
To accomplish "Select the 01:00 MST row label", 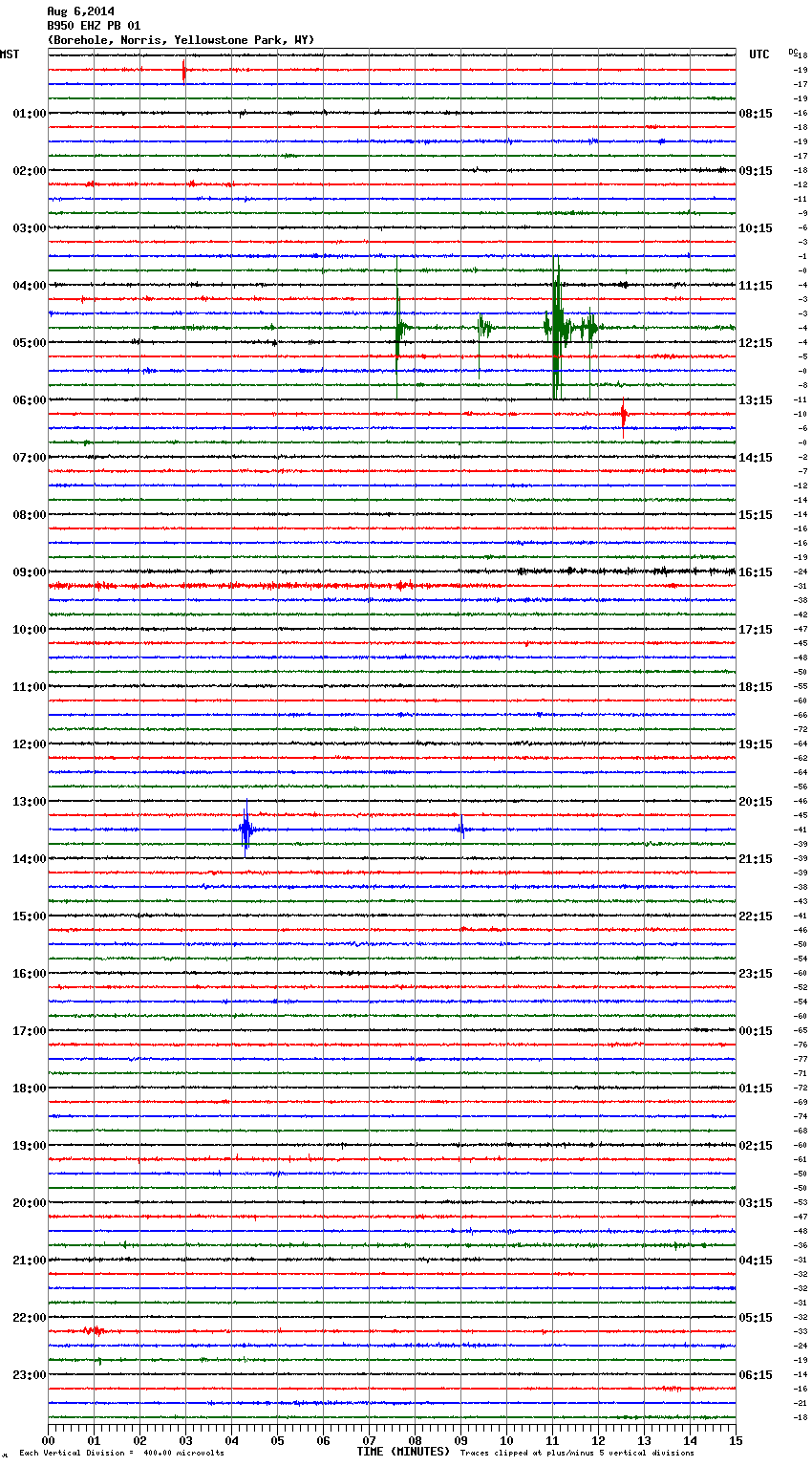I will [29, 114].
